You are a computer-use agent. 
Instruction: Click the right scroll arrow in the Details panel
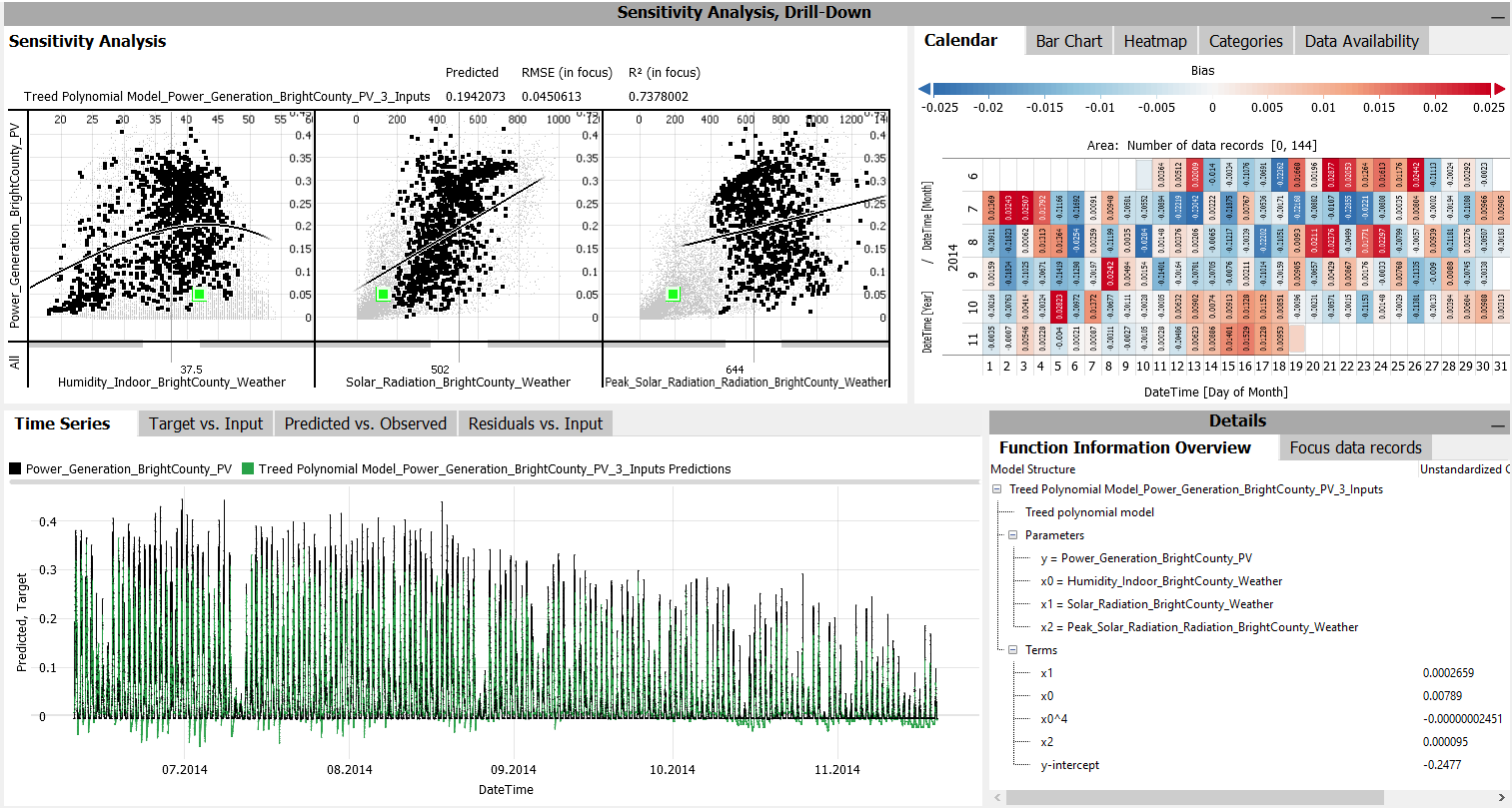(x=1501, y=797)
